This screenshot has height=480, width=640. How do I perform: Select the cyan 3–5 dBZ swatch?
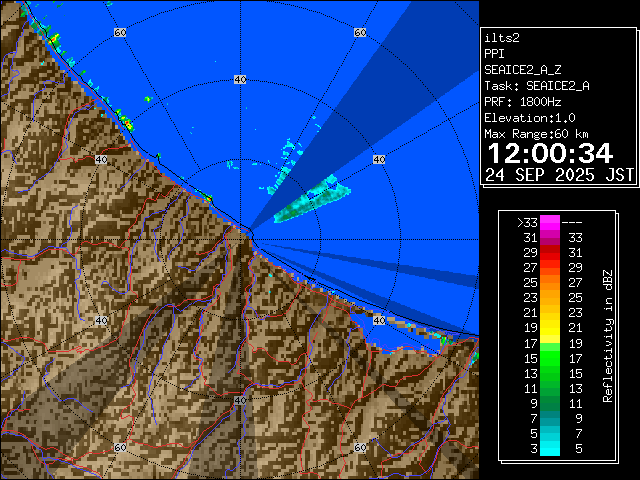click(550, 447)
